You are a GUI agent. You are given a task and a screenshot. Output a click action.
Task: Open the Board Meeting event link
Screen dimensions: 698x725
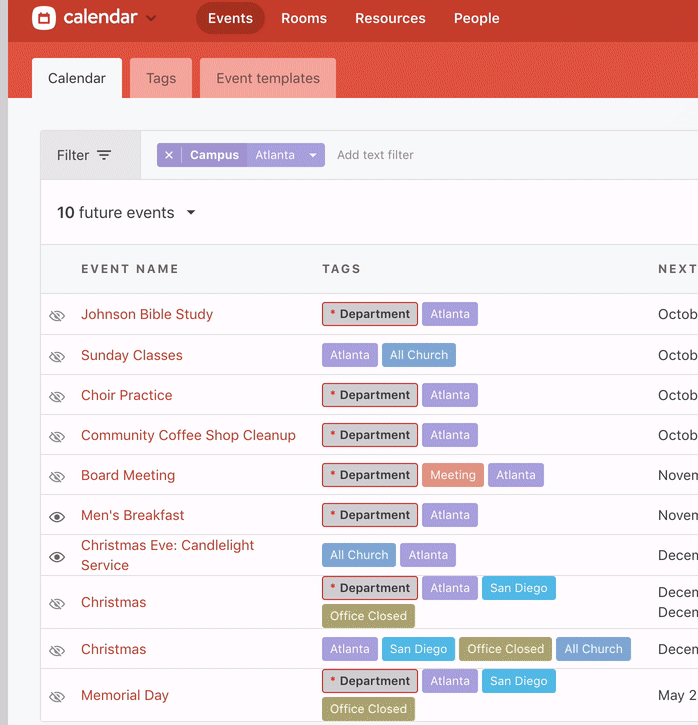tap(128, 475)
